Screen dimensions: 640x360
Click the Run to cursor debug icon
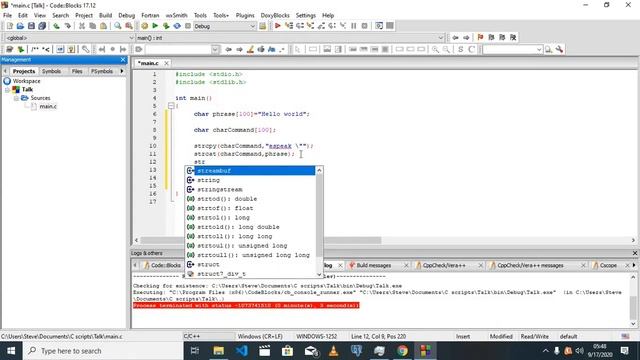[x=289, y=26]
